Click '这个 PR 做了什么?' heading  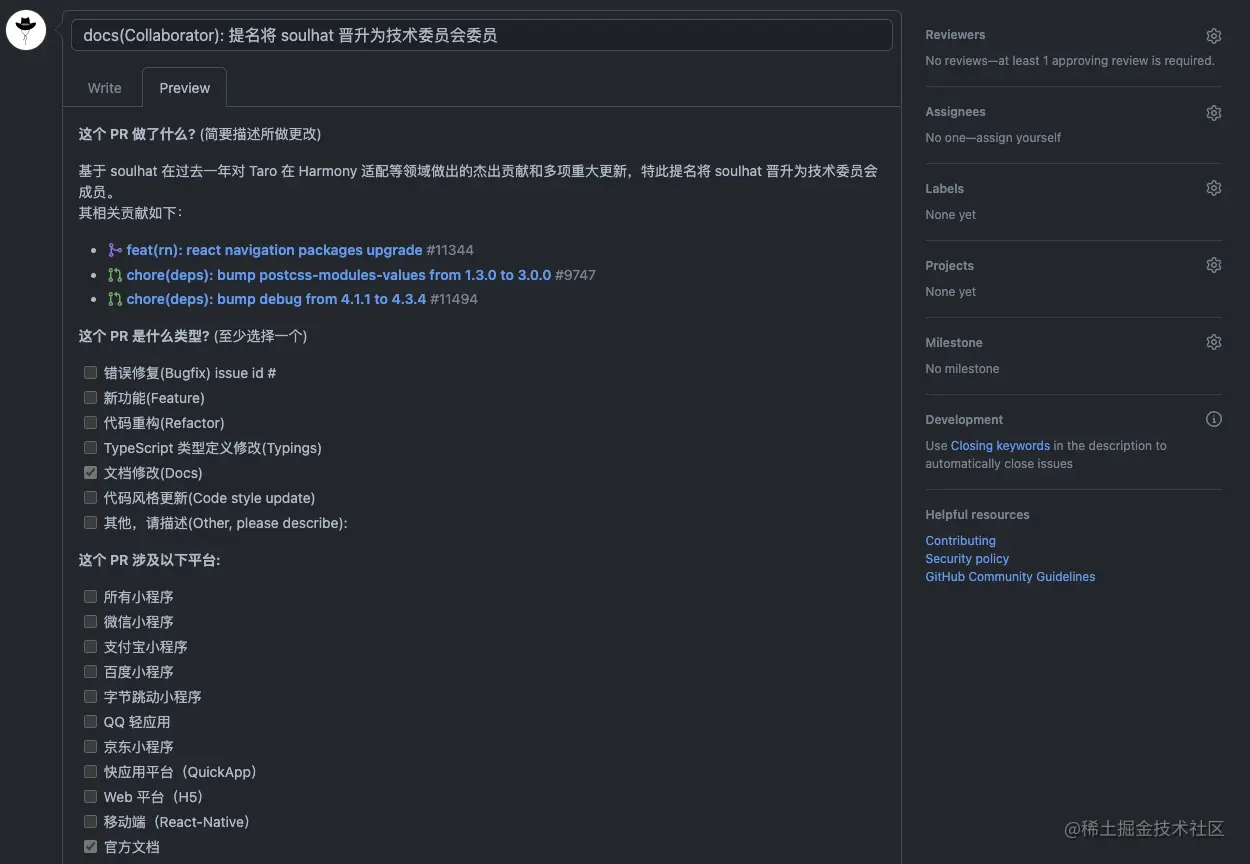pos(137,134)
